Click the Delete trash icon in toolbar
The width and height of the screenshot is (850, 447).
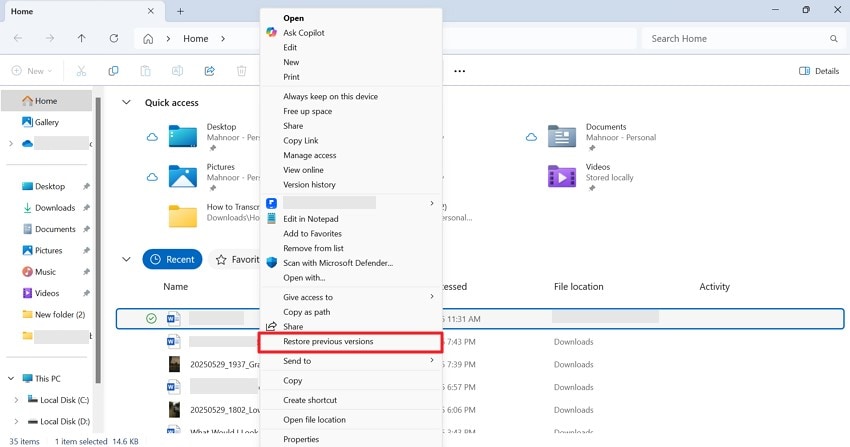(241, 71)
